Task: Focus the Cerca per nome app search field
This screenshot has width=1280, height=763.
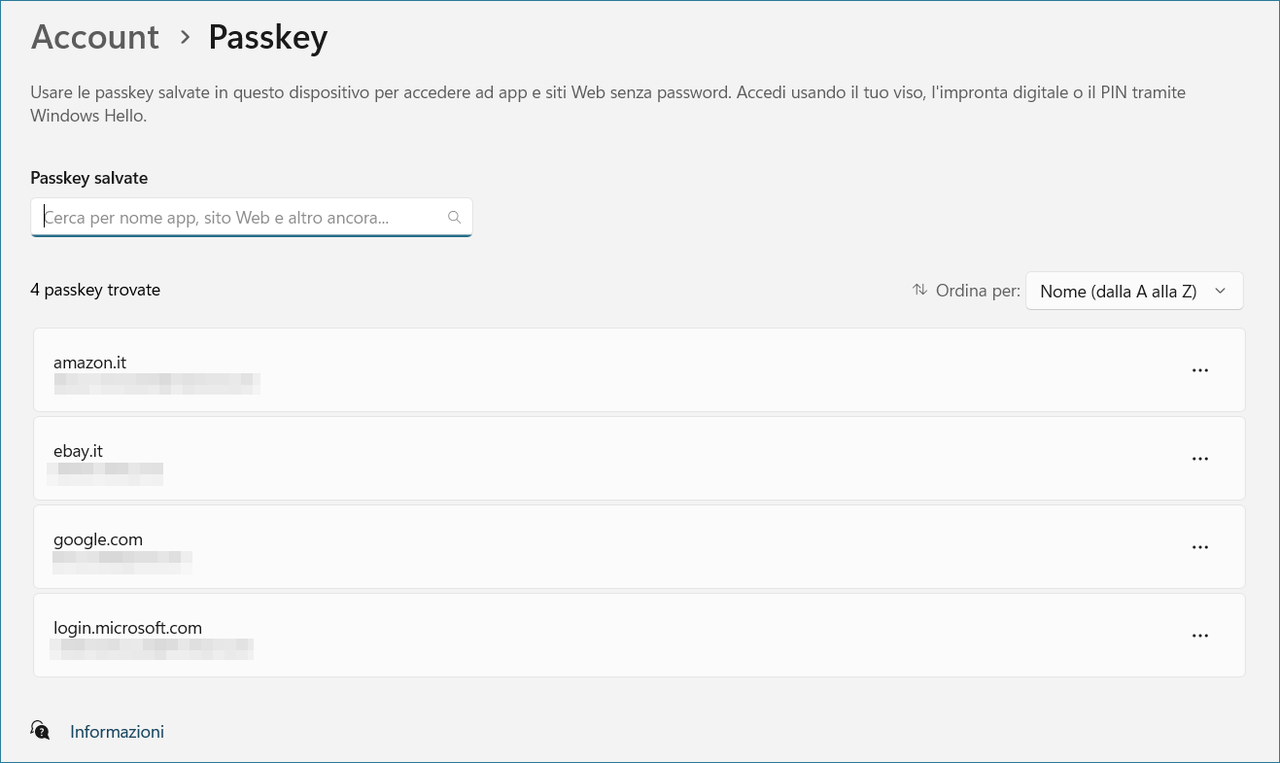Action: pos(251,217)
